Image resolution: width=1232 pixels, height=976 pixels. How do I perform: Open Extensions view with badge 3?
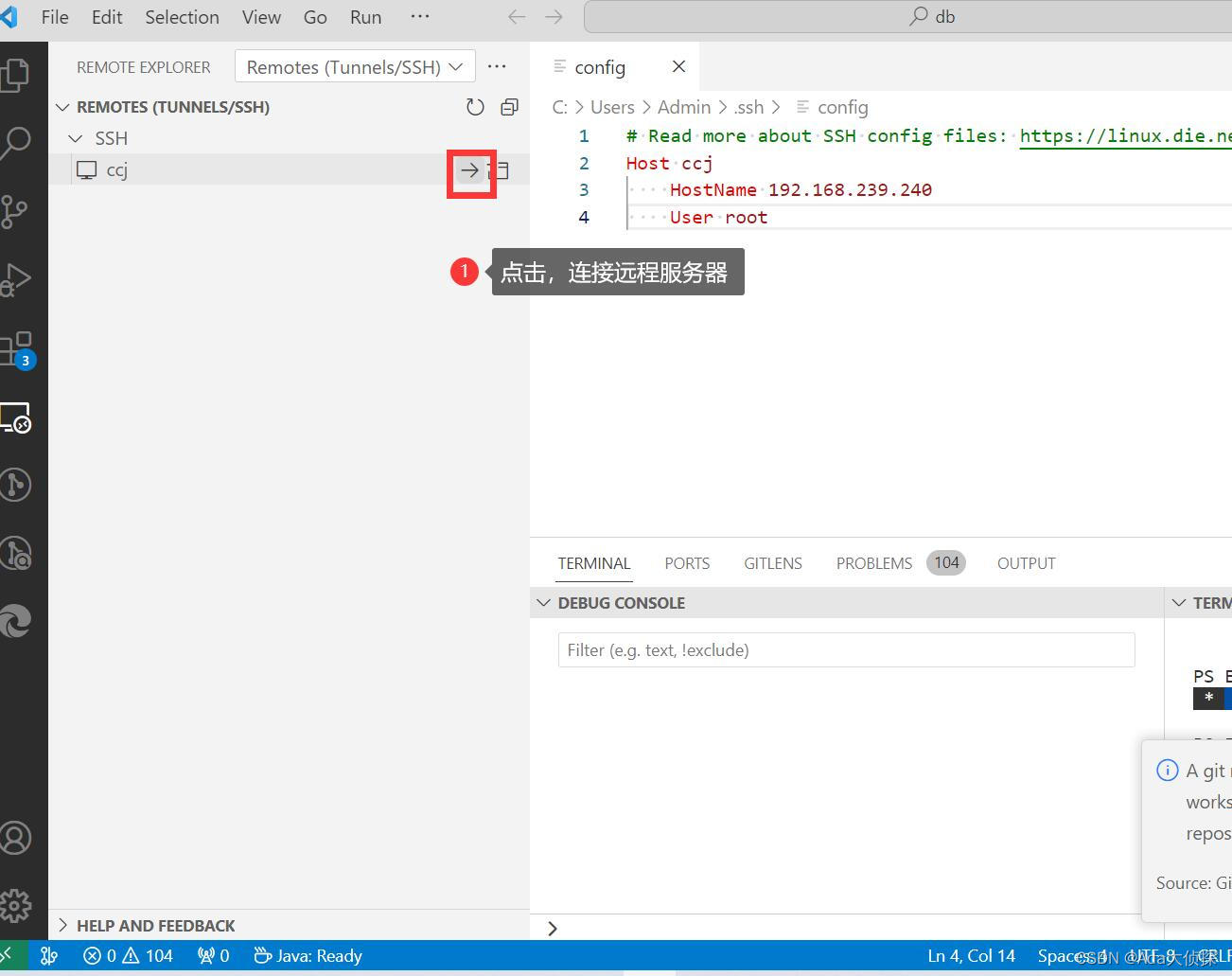(x=17, y=349)
